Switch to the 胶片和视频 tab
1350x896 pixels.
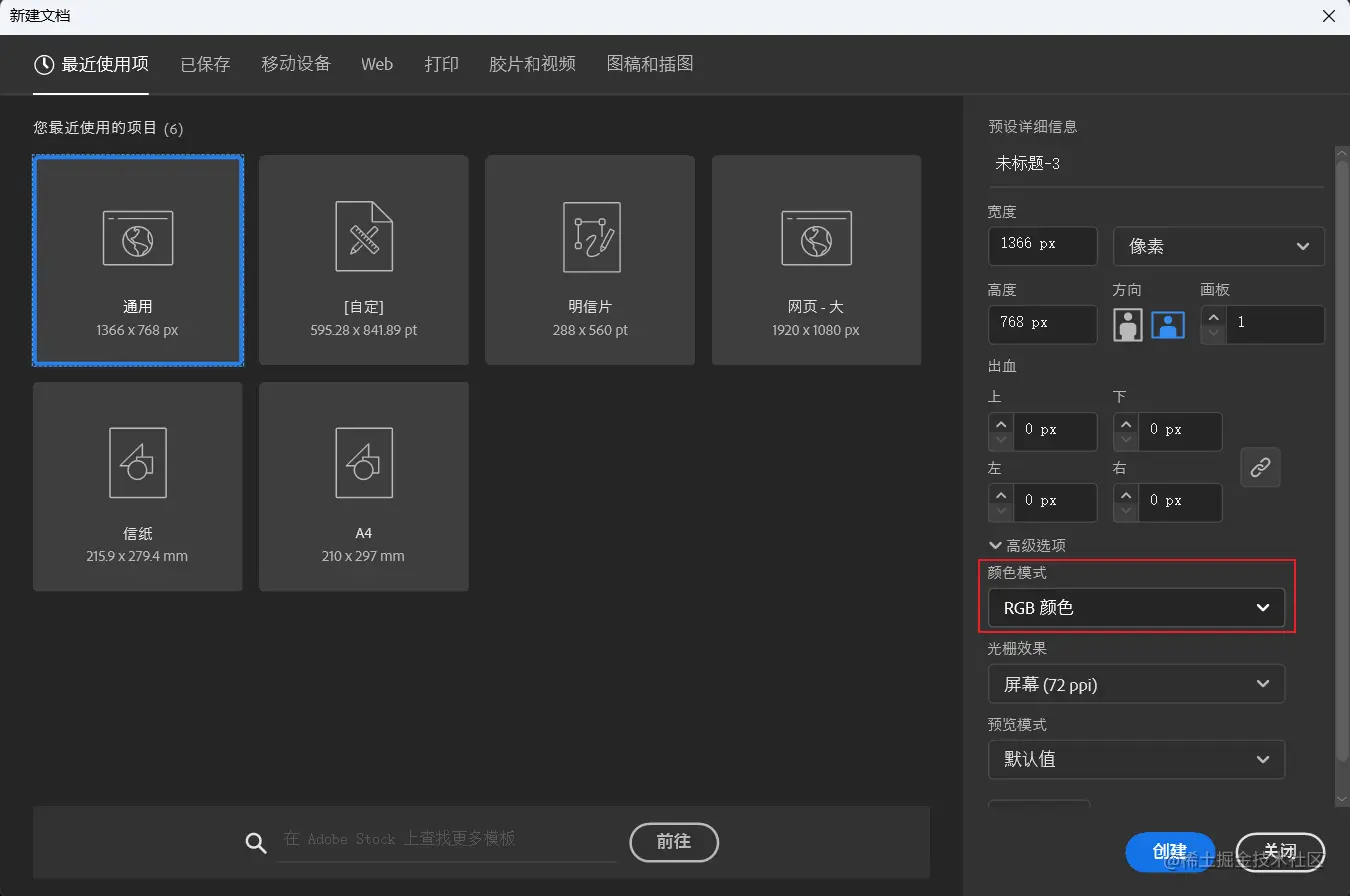tap(531, 64)
